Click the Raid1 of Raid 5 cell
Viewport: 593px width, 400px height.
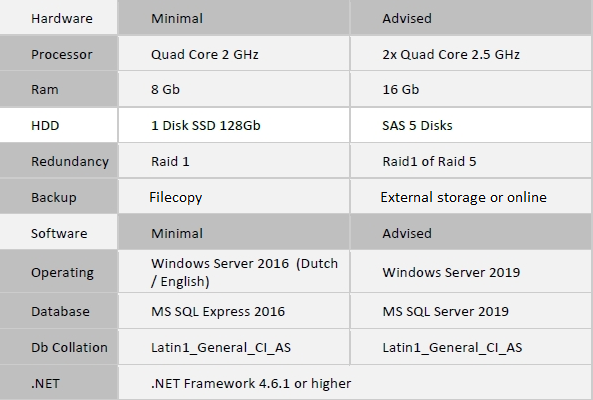pyautogui.click(x=471, y=161)
